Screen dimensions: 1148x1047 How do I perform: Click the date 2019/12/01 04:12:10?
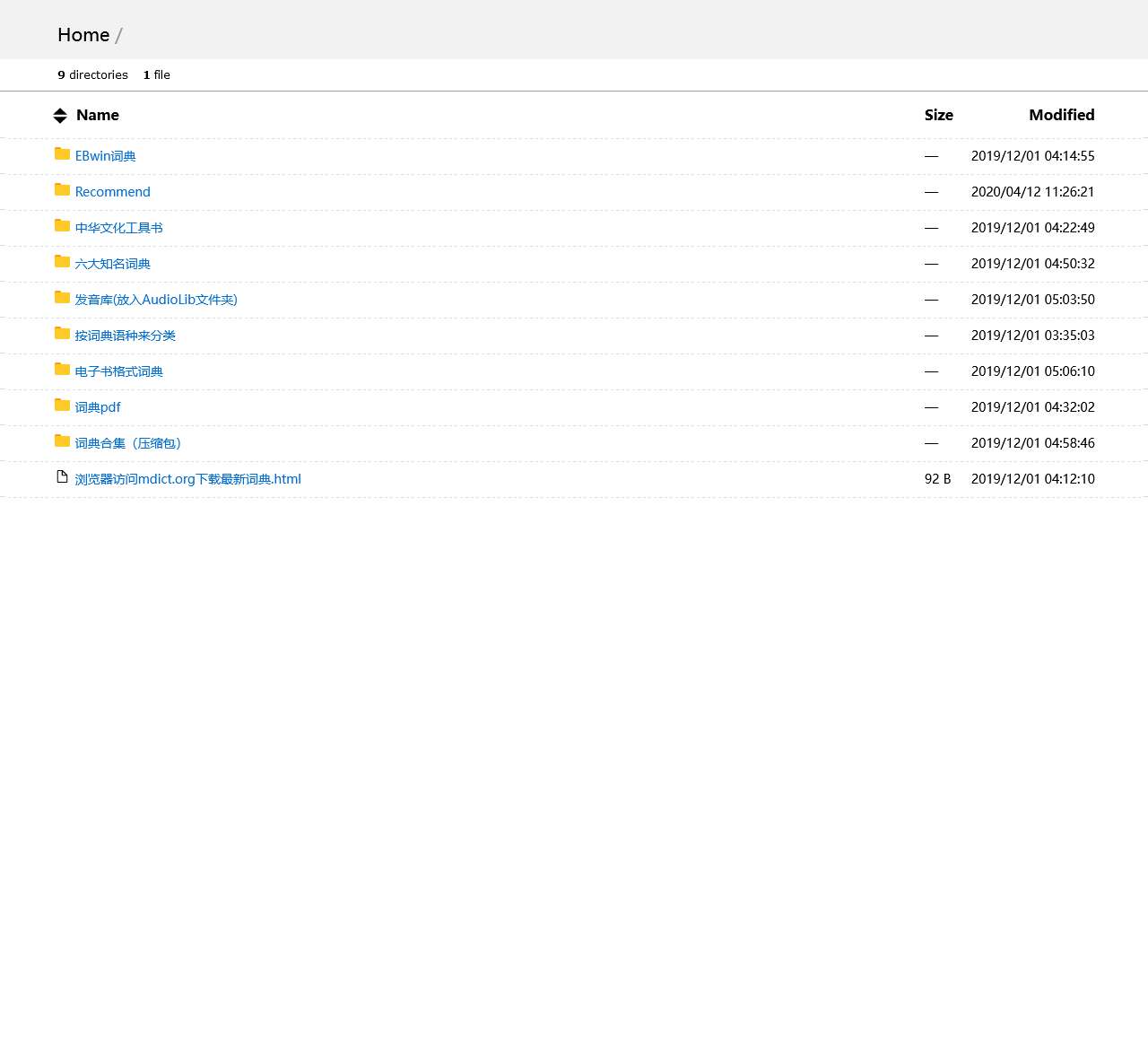1033,479
